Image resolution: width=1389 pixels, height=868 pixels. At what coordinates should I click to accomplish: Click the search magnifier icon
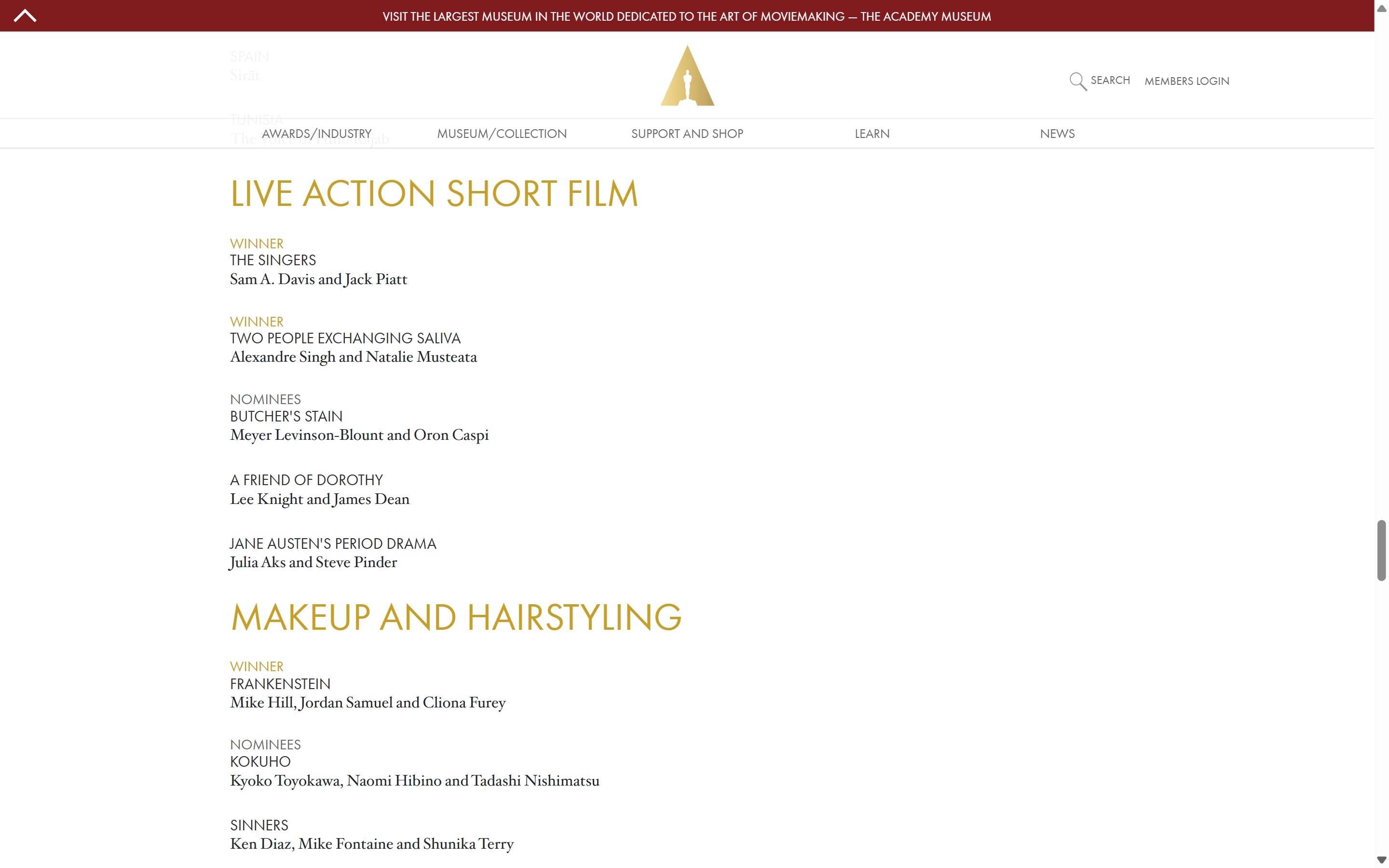point(1077,81)
